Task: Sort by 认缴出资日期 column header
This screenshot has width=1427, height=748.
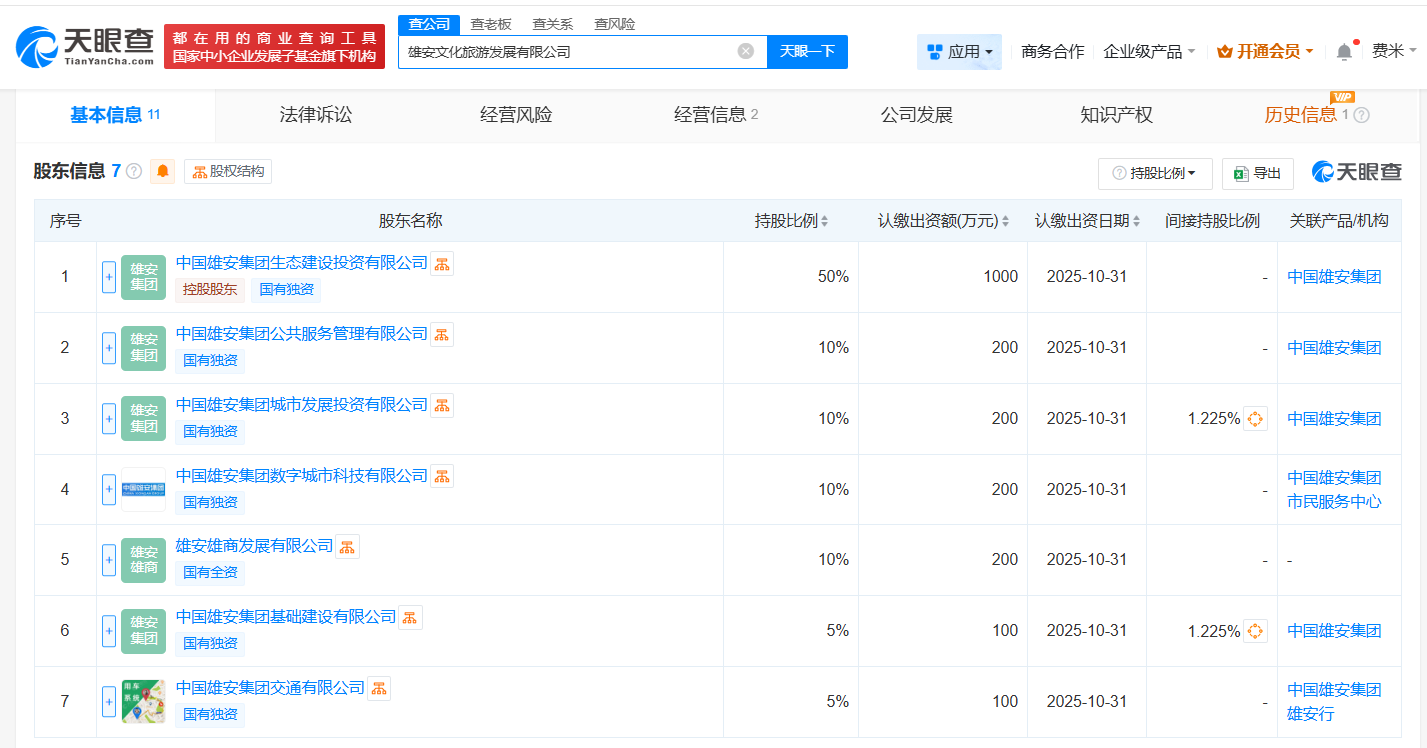Action: 1087,221
